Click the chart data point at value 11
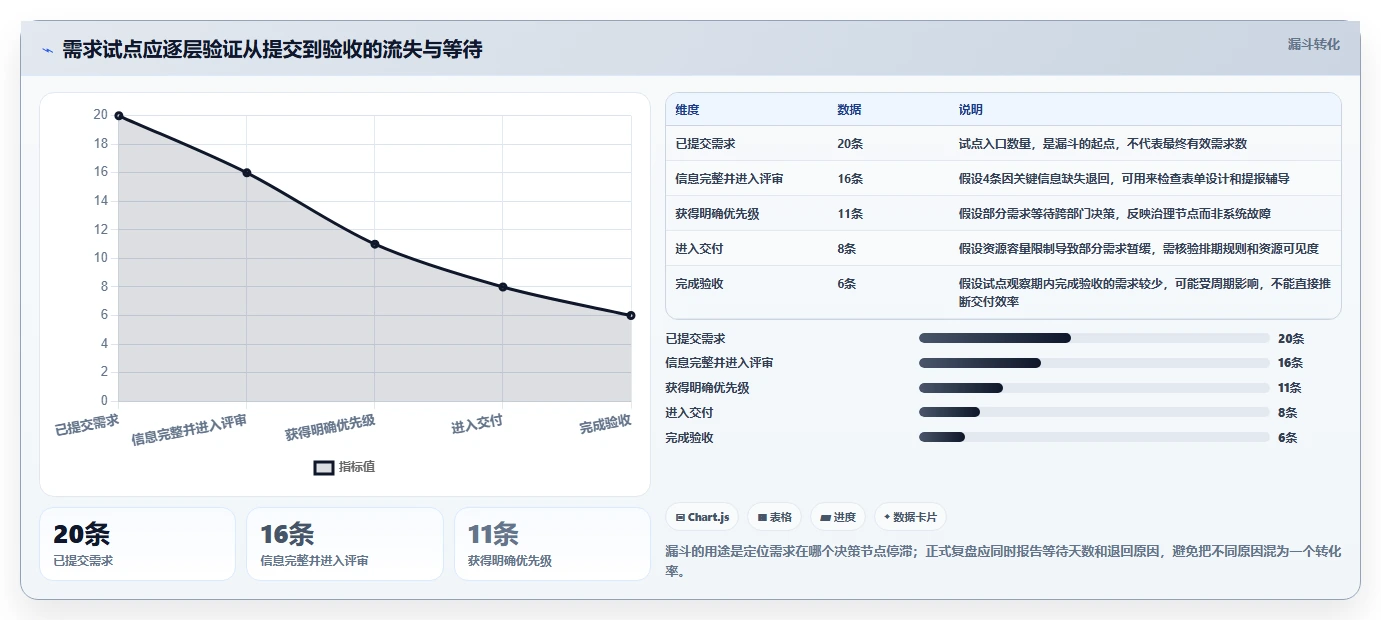Image resolution: width=1381 pixels, height=620 pixels. (x=375, y=244)
